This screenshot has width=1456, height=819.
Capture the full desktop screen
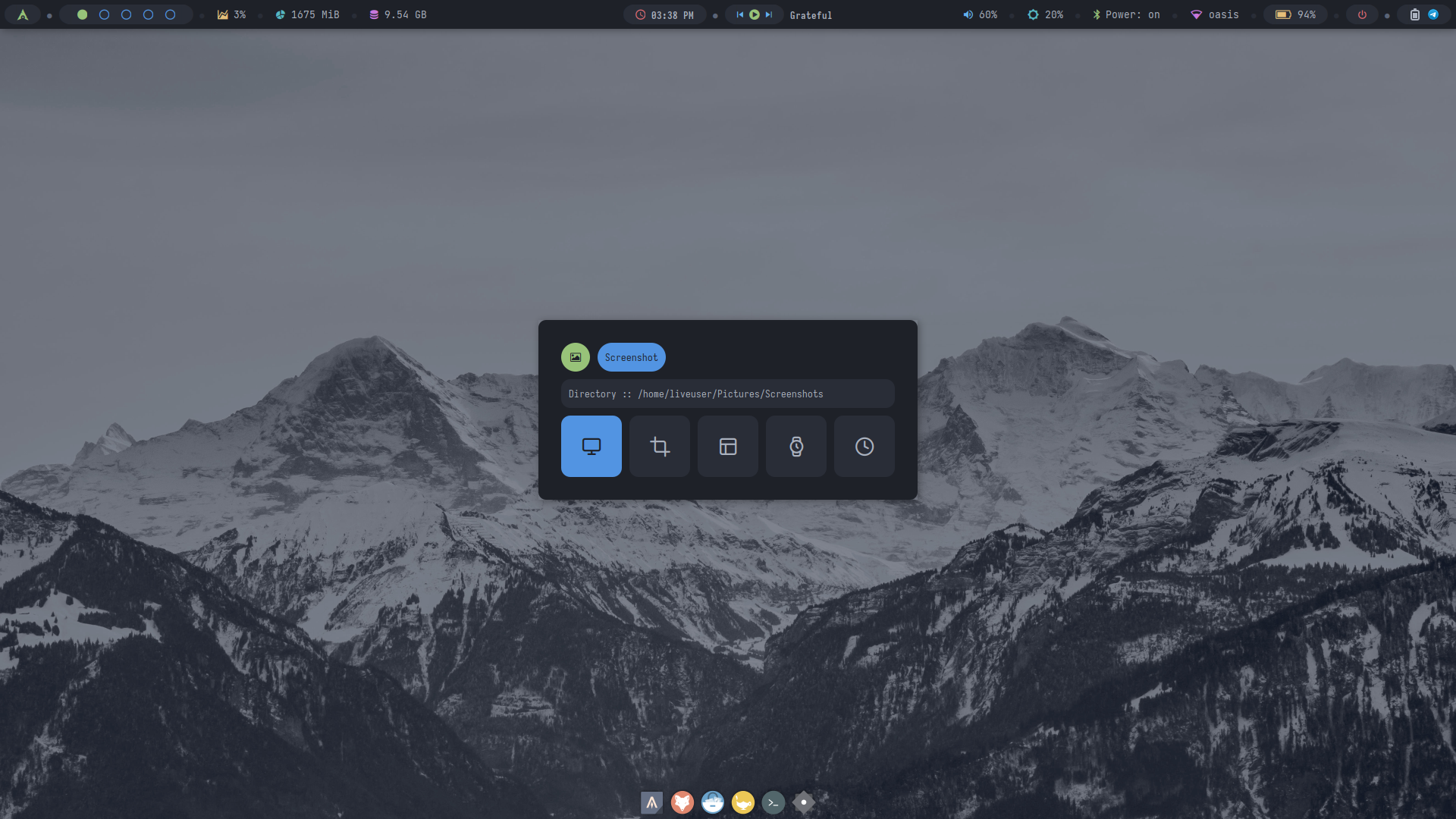[x=591, y=446]
